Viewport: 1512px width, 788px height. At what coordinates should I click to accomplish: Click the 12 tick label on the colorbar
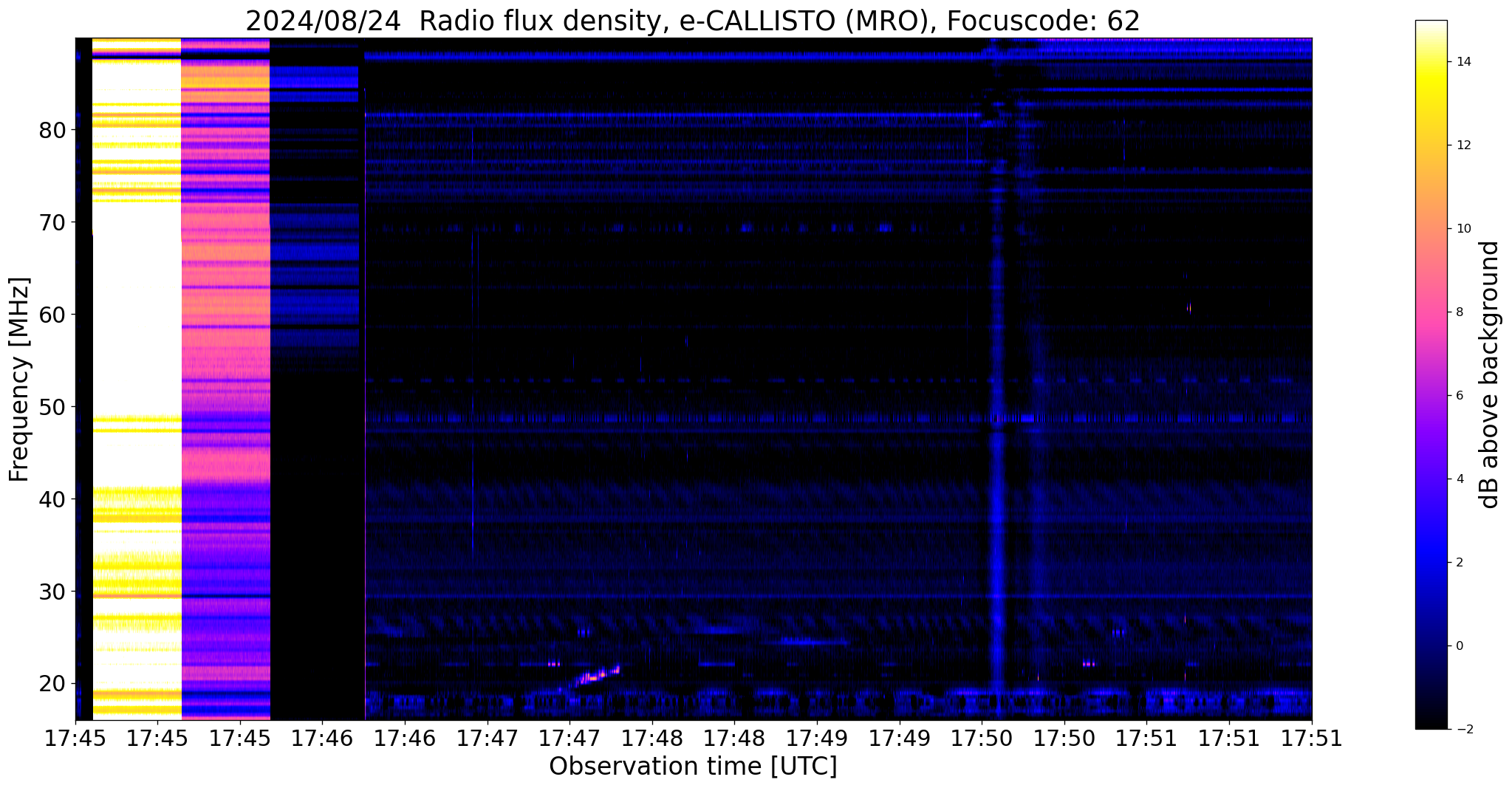pyautogui.click(x=1463, y=145)
